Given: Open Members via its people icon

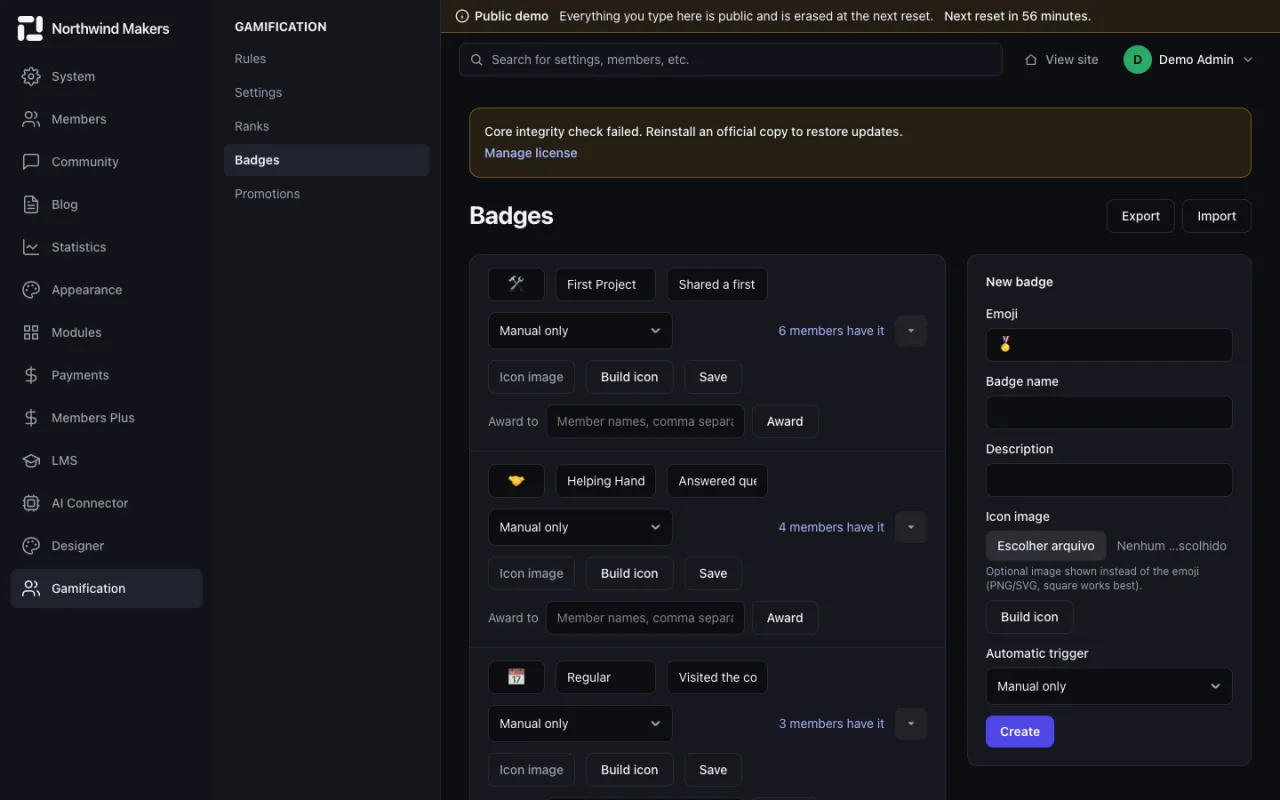Looking at the screenshot, I should coord(31,119).
